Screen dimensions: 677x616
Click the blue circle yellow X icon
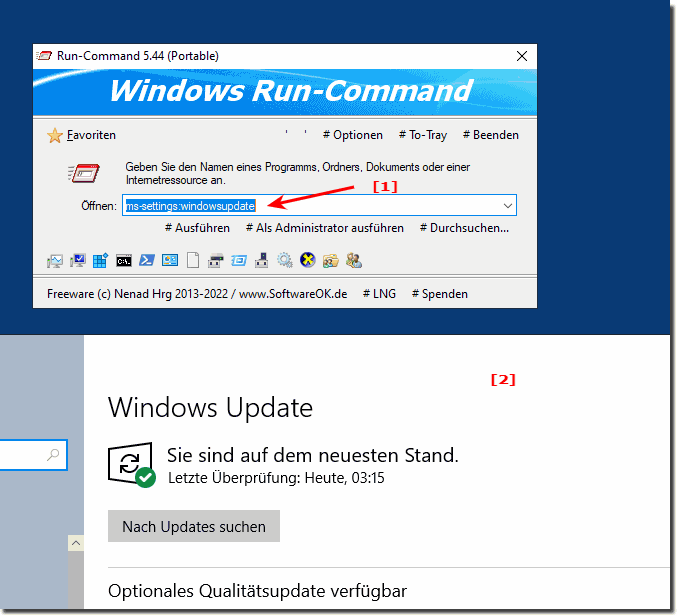(307, 260)
